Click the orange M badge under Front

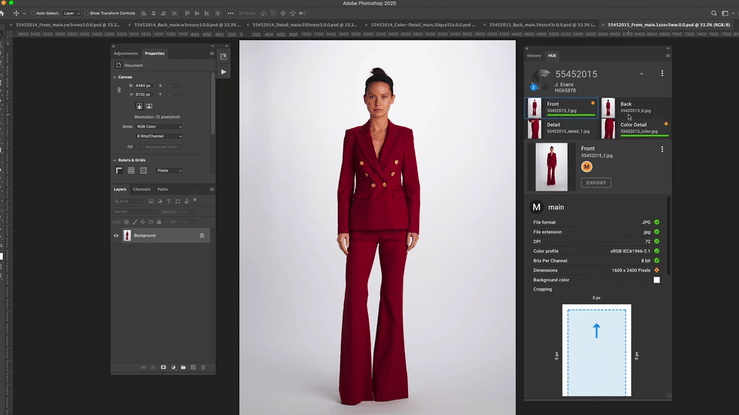point(588,166)
